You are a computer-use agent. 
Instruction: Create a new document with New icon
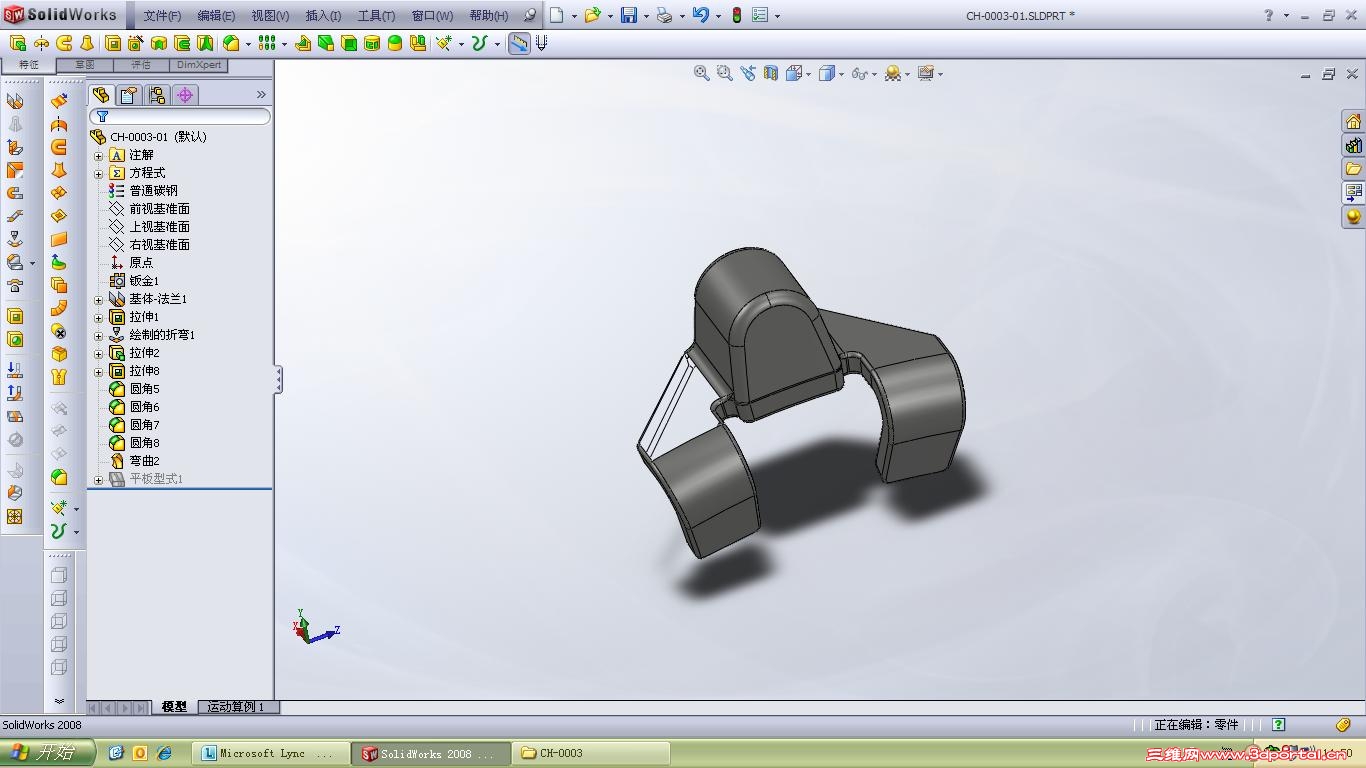pos(557,15)
